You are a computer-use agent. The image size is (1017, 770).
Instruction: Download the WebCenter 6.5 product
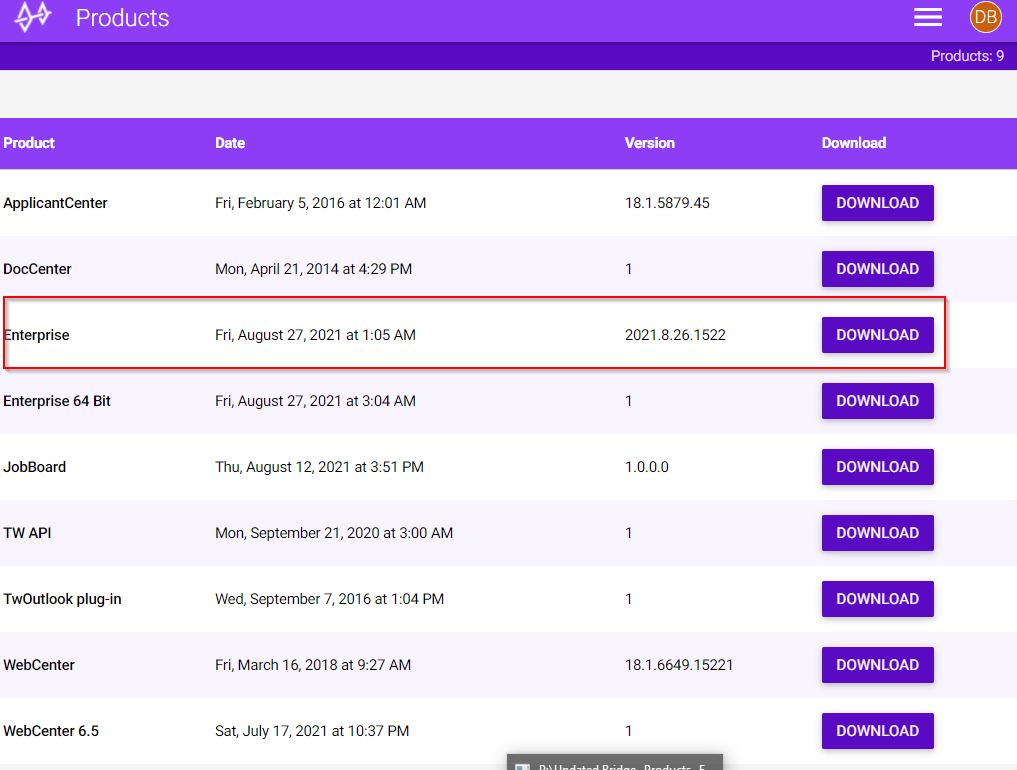pos(878,731)
